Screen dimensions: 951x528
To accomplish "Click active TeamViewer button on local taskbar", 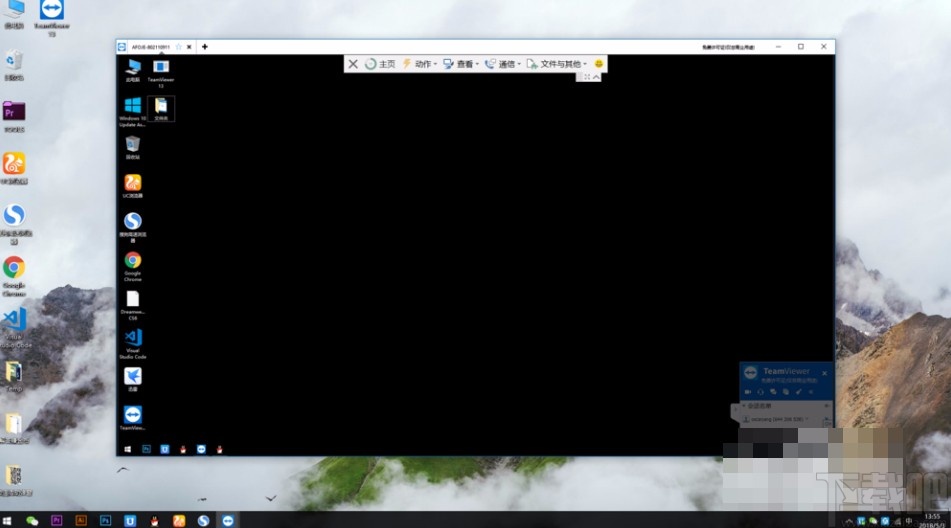I will pyautogui.click(x=228, y=521).
